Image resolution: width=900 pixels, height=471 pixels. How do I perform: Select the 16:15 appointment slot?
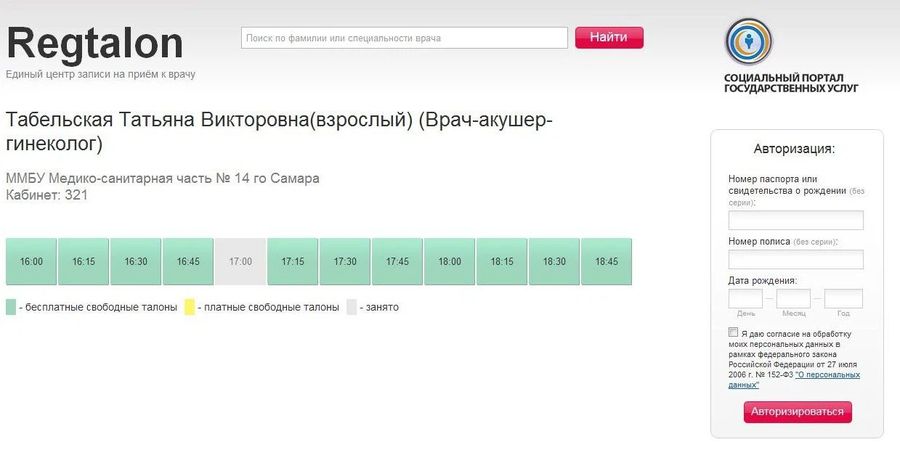pyautogui.click(x=83, y=262)
